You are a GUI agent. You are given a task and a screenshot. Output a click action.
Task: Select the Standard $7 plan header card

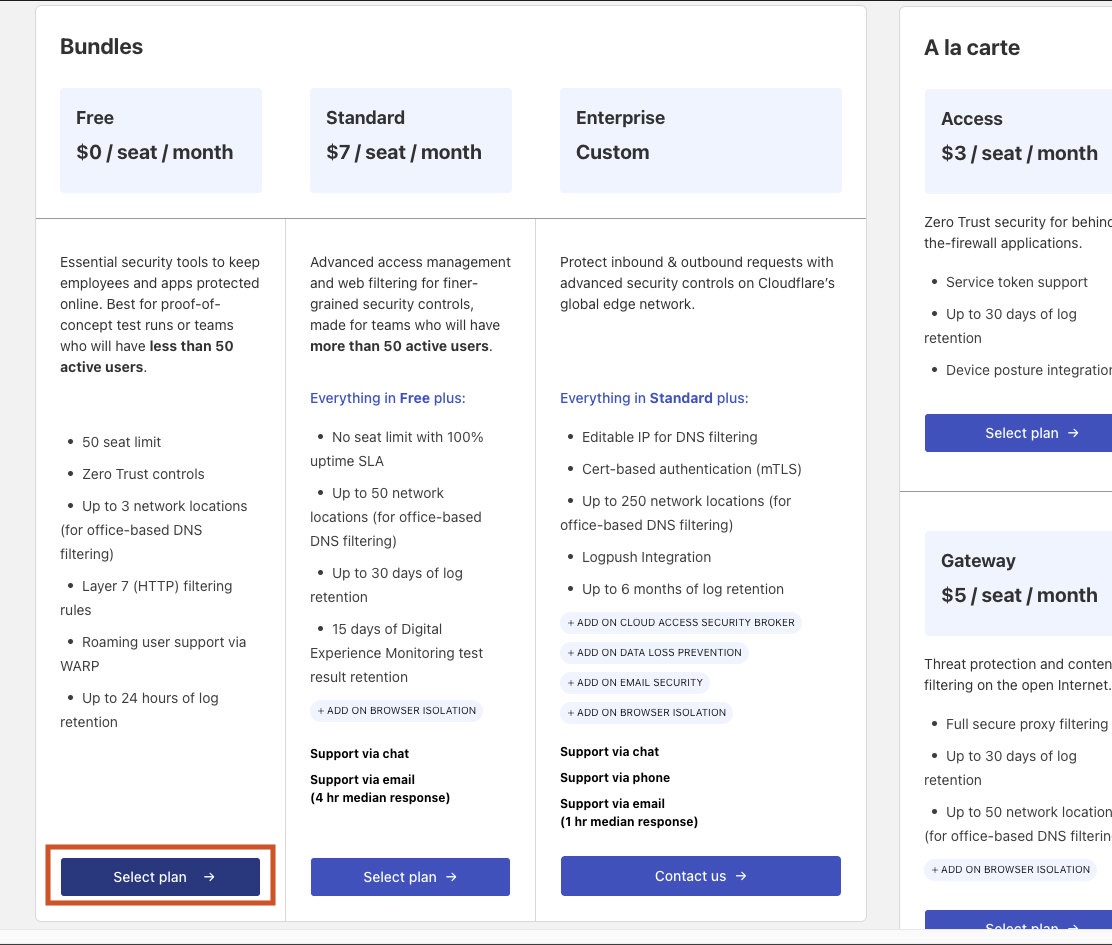click(410, 140)
